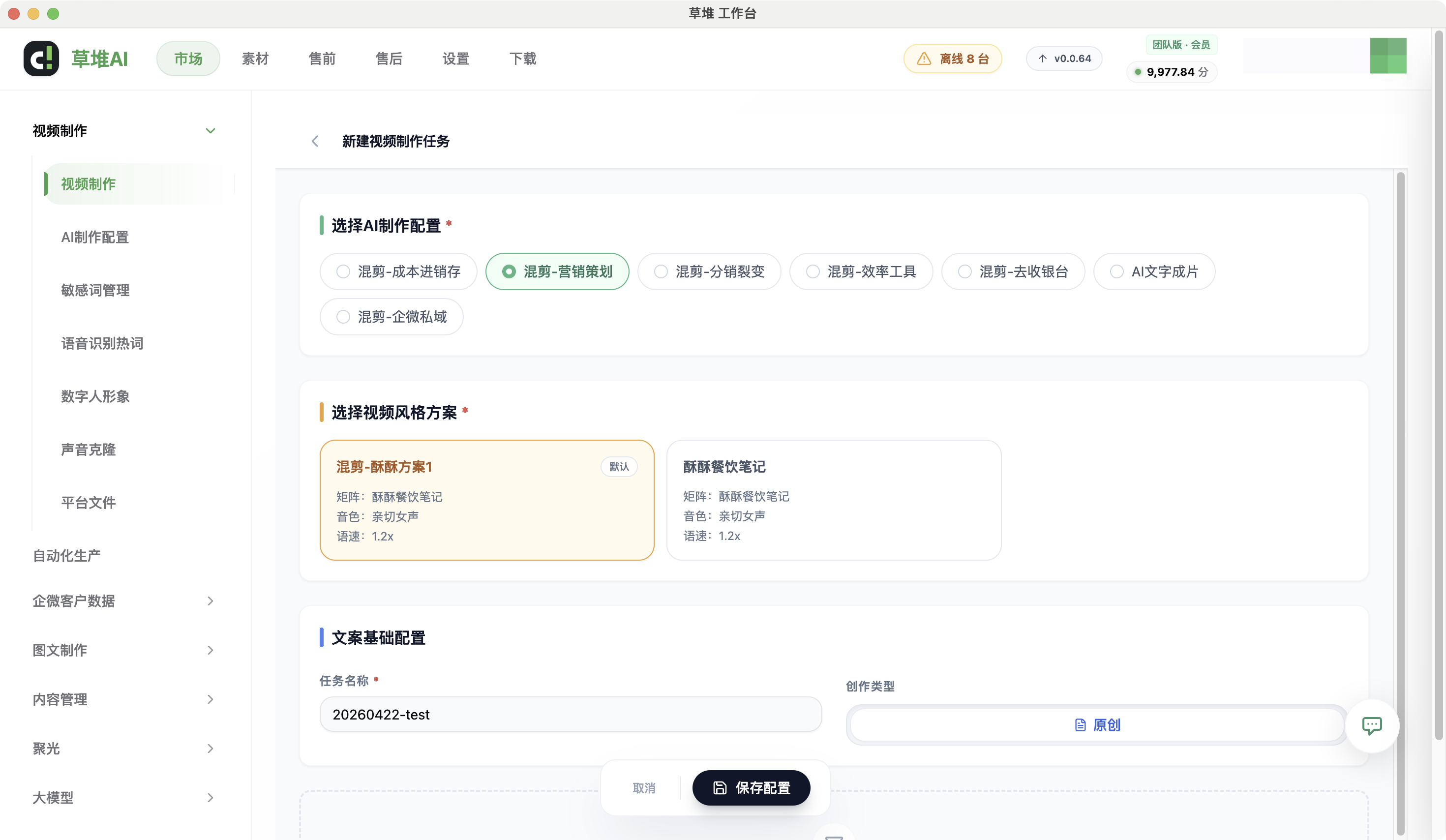
Task: Select 混剪-去收银台 radio option
Action: 1013,271
